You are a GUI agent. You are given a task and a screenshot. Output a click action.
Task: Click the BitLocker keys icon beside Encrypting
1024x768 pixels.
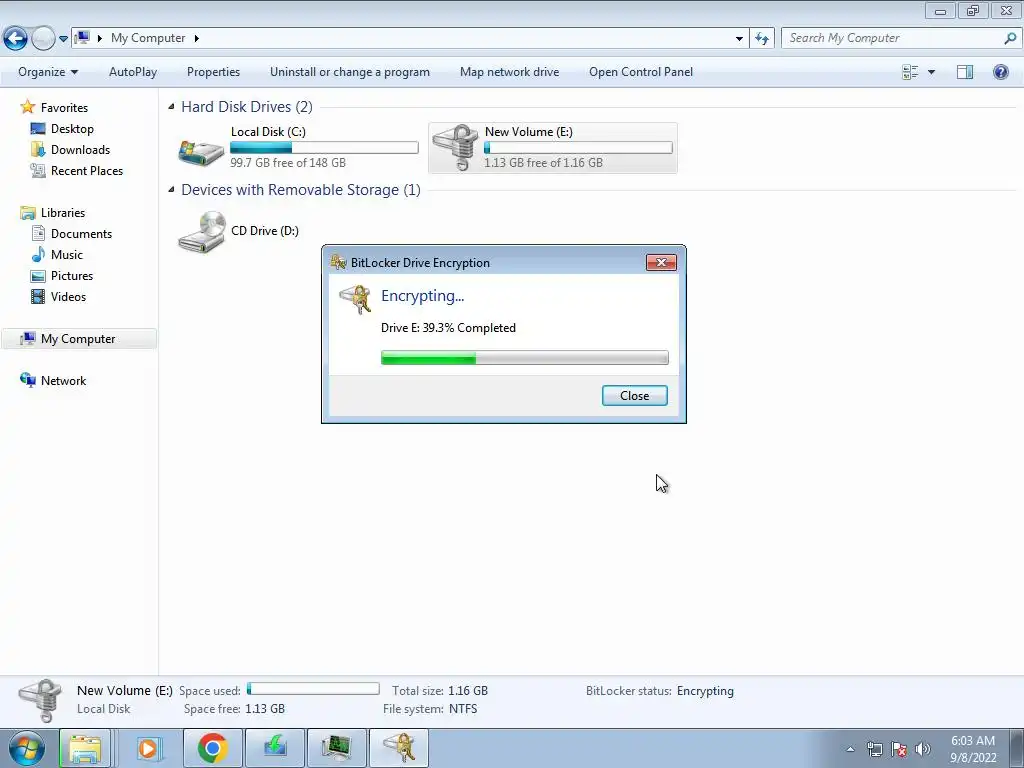click(355, 299)
